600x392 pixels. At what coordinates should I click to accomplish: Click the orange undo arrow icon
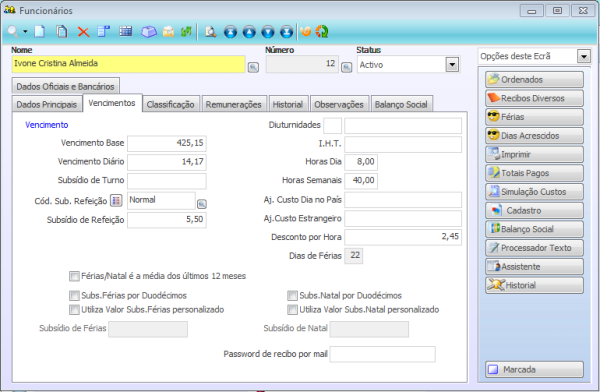pyautogui.click(x=305, y=31)
